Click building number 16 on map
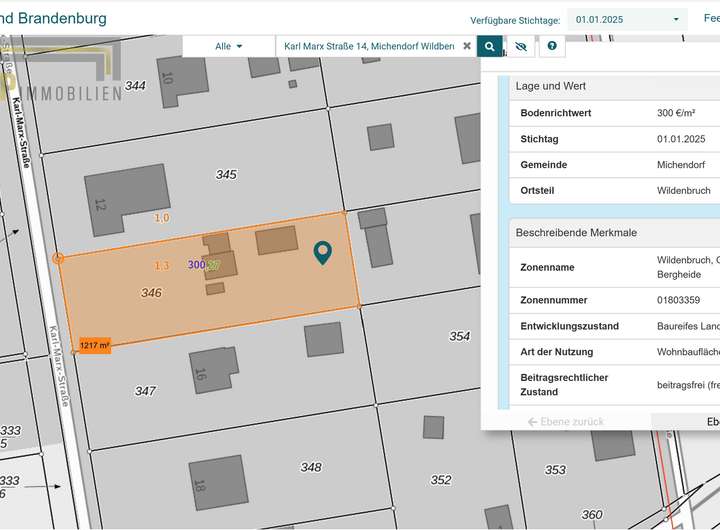 click(x=200, y=374)
